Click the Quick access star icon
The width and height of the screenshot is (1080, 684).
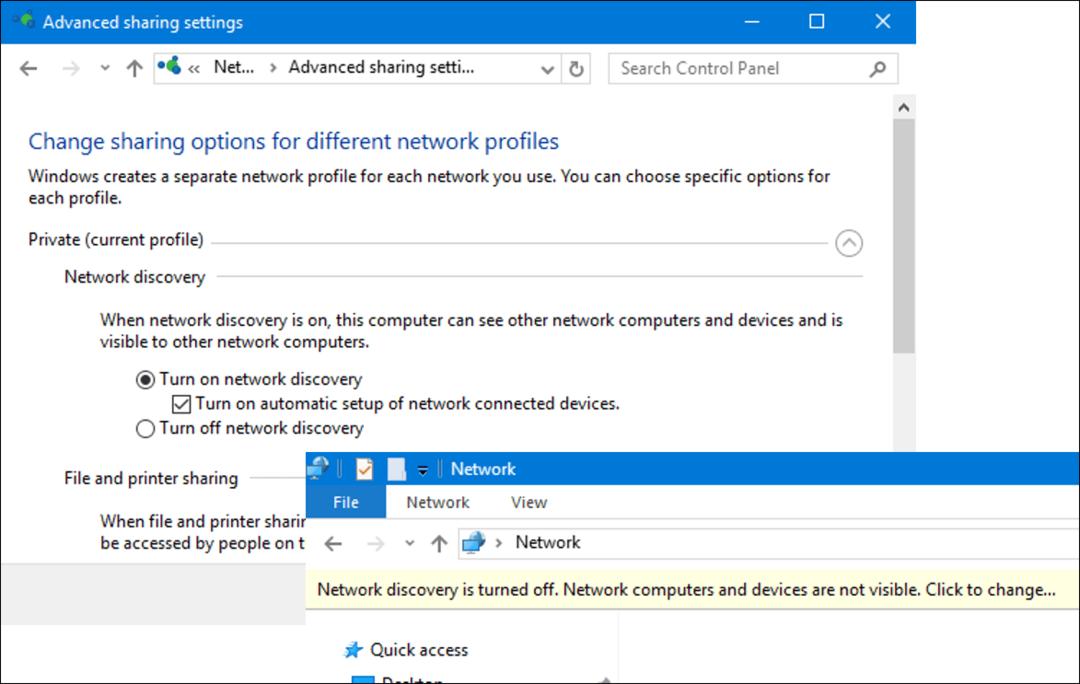tap(352, 650)
